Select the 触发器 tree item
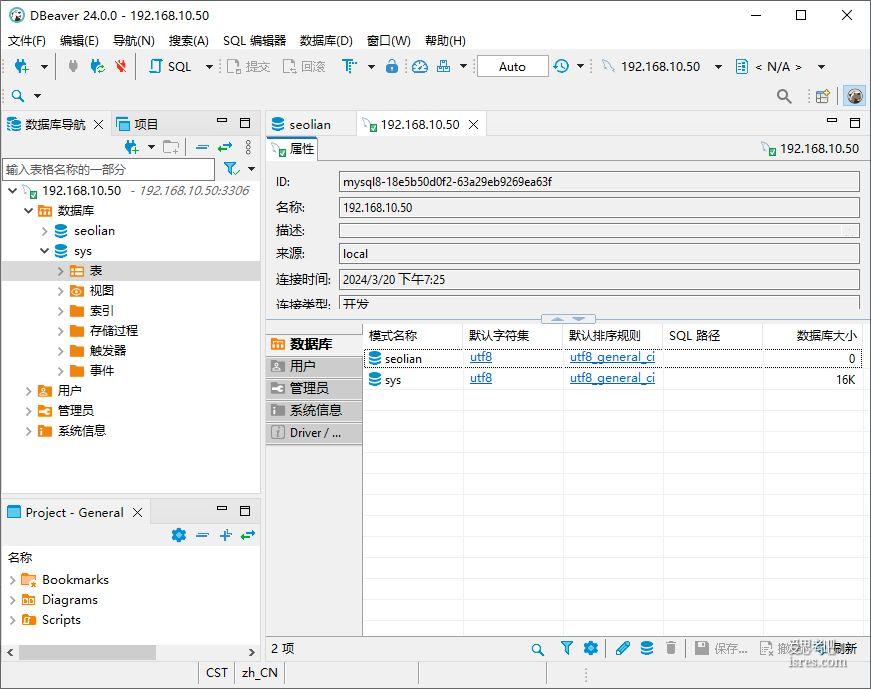871x689 pixels. coord(108,351)
